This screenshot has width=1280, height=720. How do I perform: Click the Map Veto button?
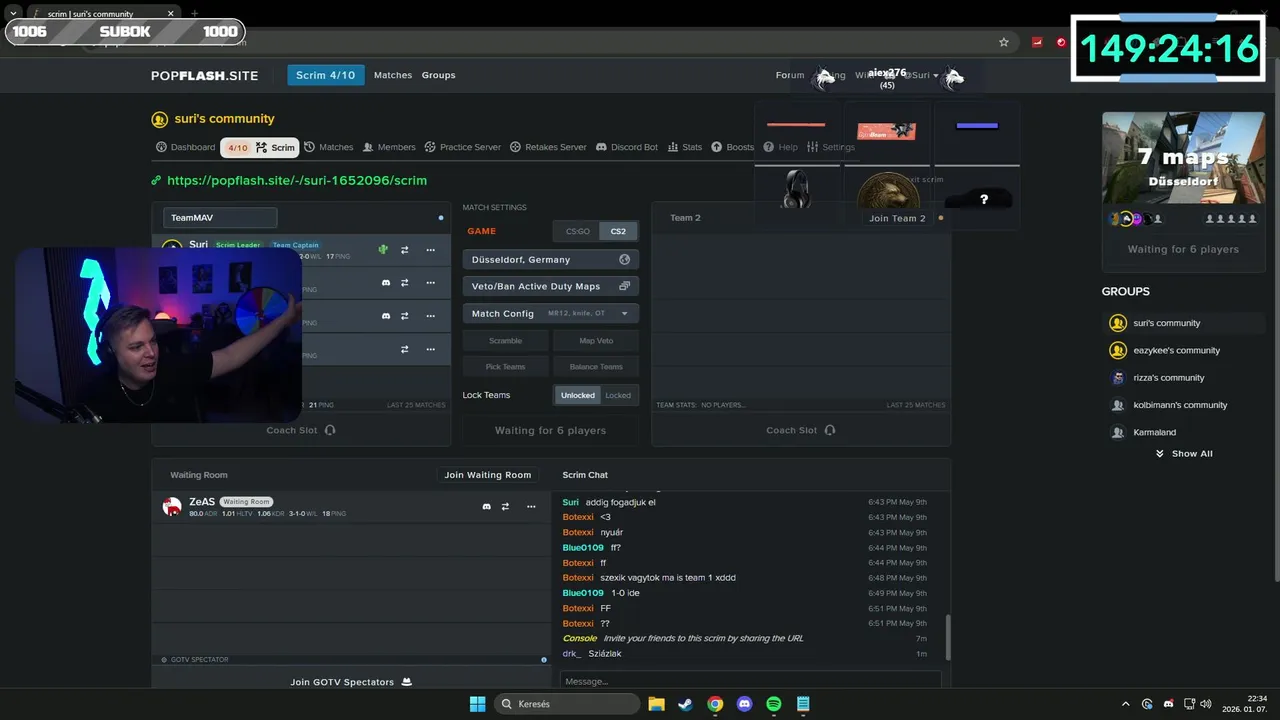pos(596,341)
